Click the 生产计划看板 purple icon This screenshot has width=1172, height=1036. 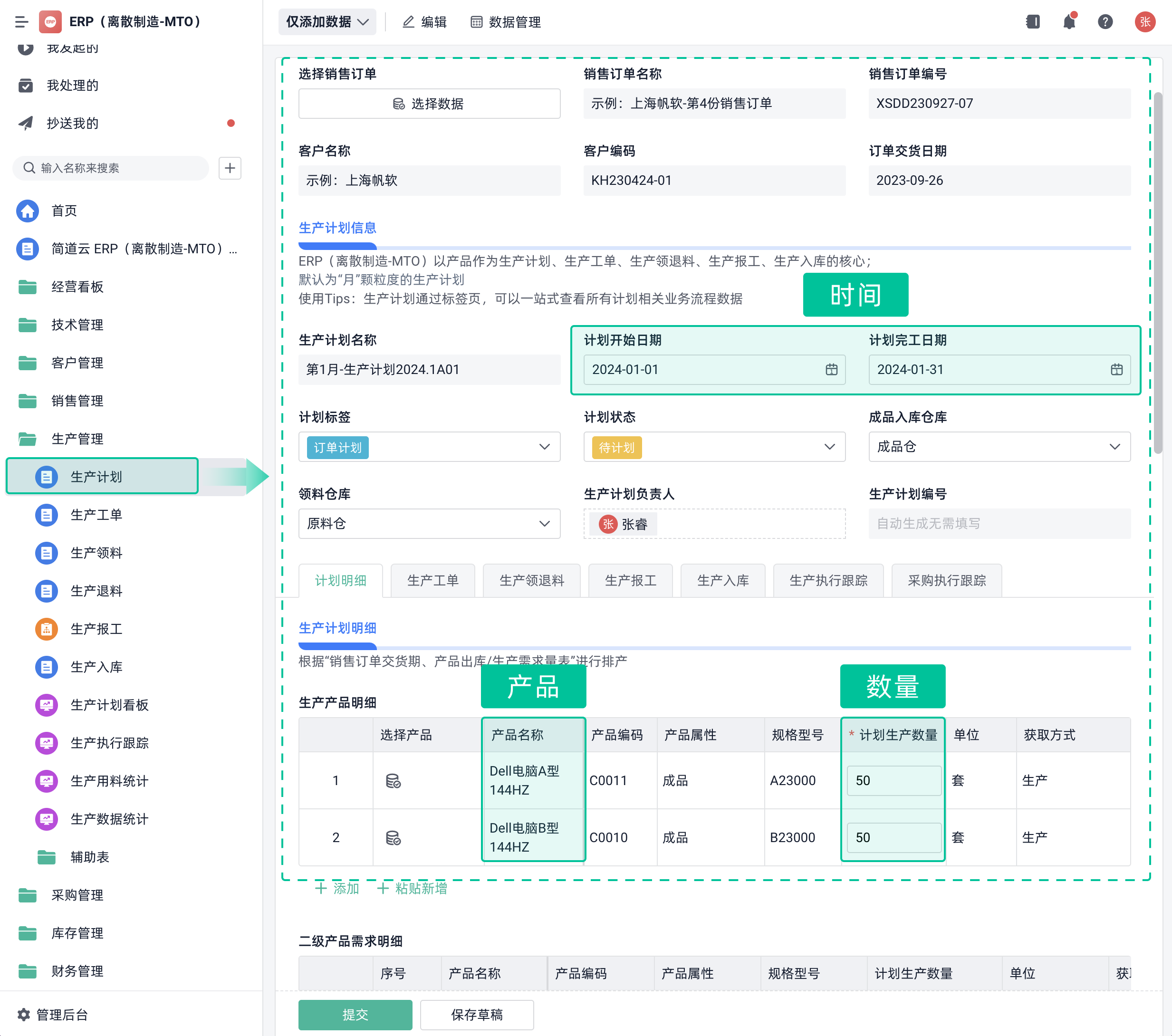47,705
